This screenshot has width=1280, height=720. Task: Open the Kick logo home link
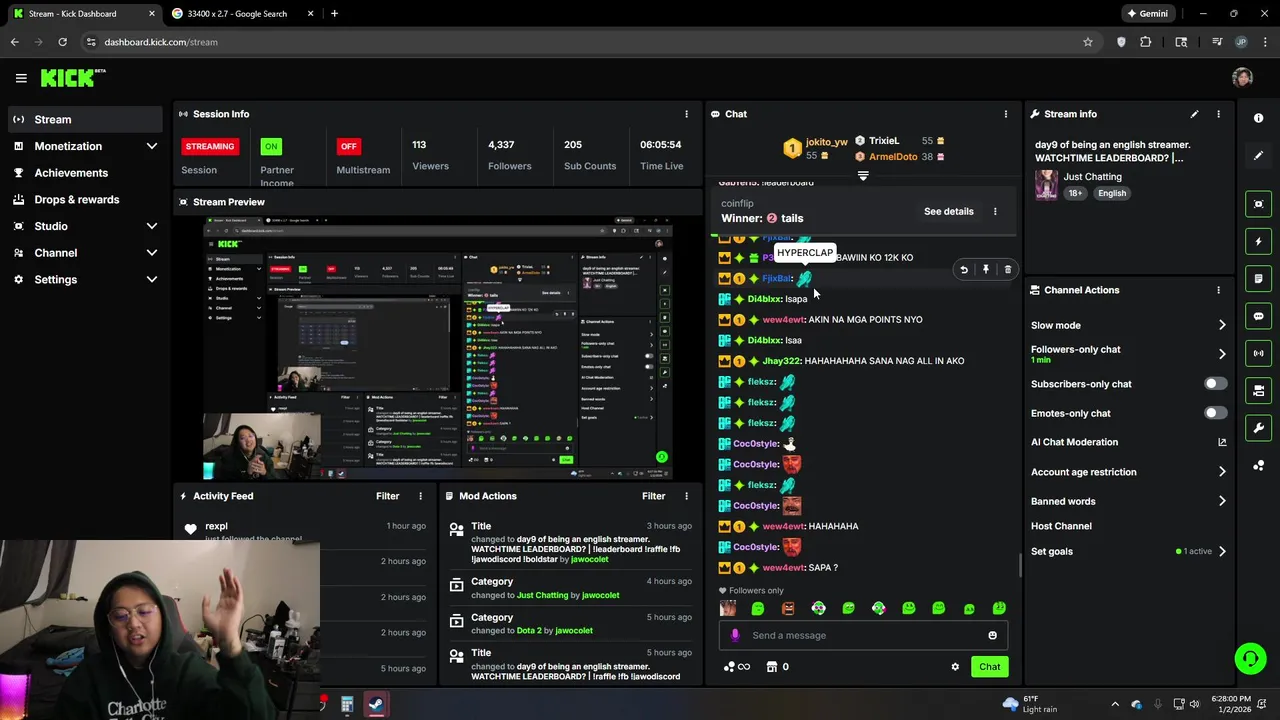(72, 78)
